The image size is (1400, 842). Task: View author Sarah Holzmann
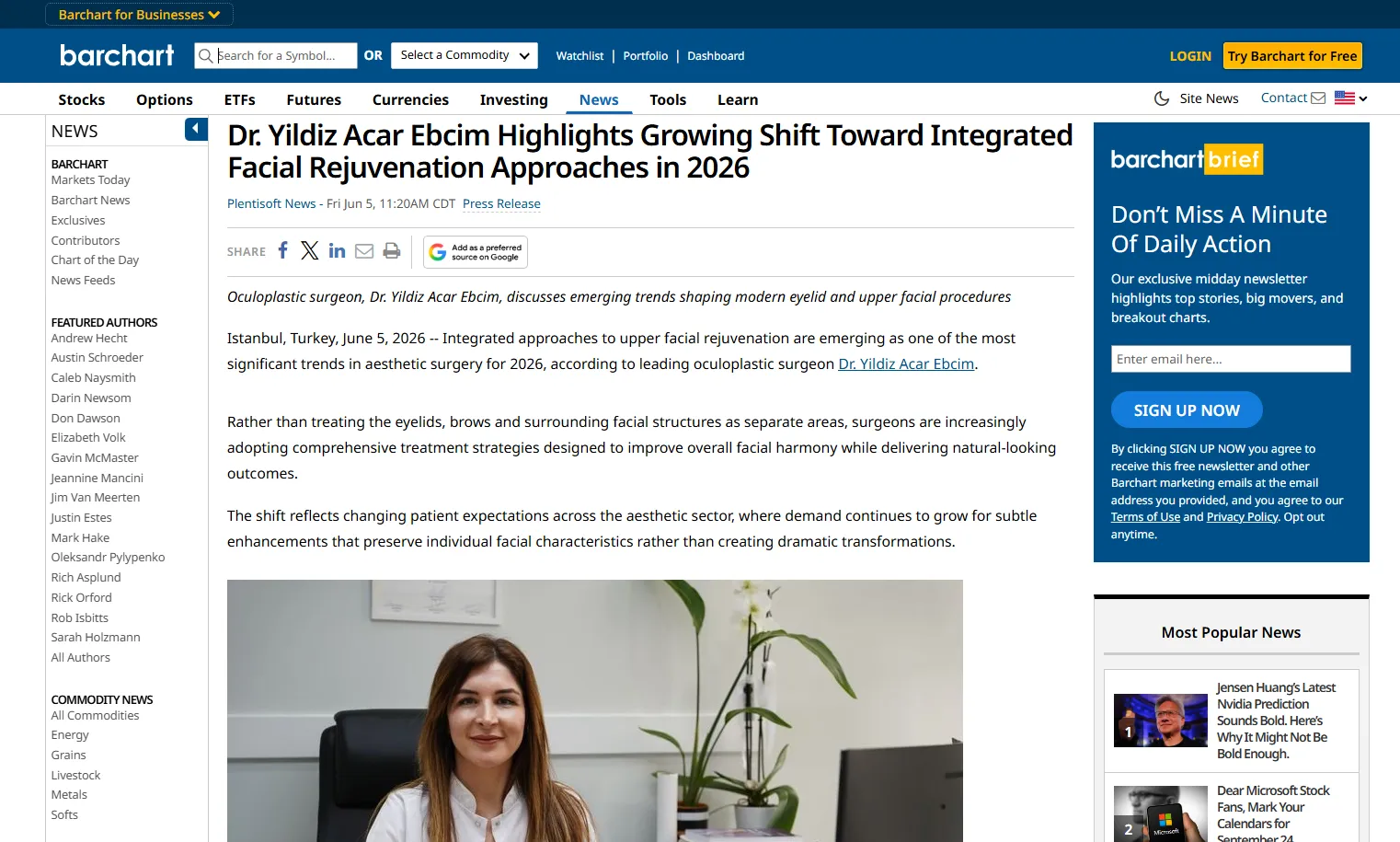point(96,638)
